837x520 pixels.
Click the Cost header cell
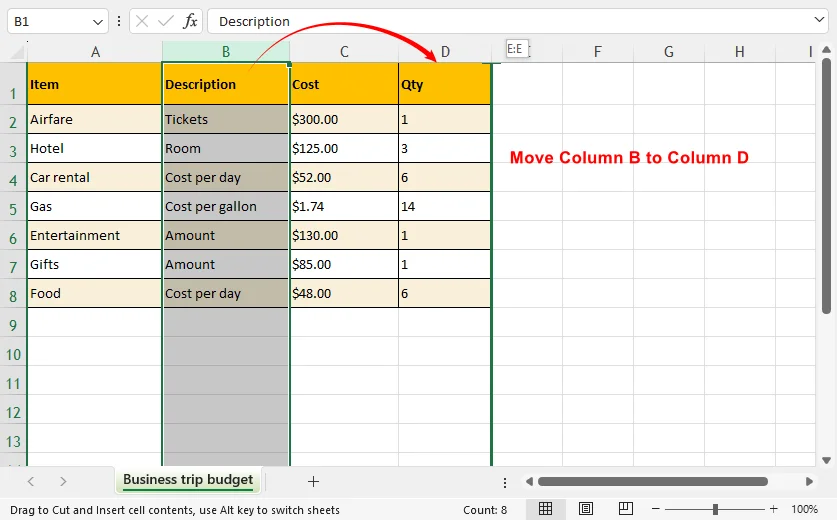(344, 84)
